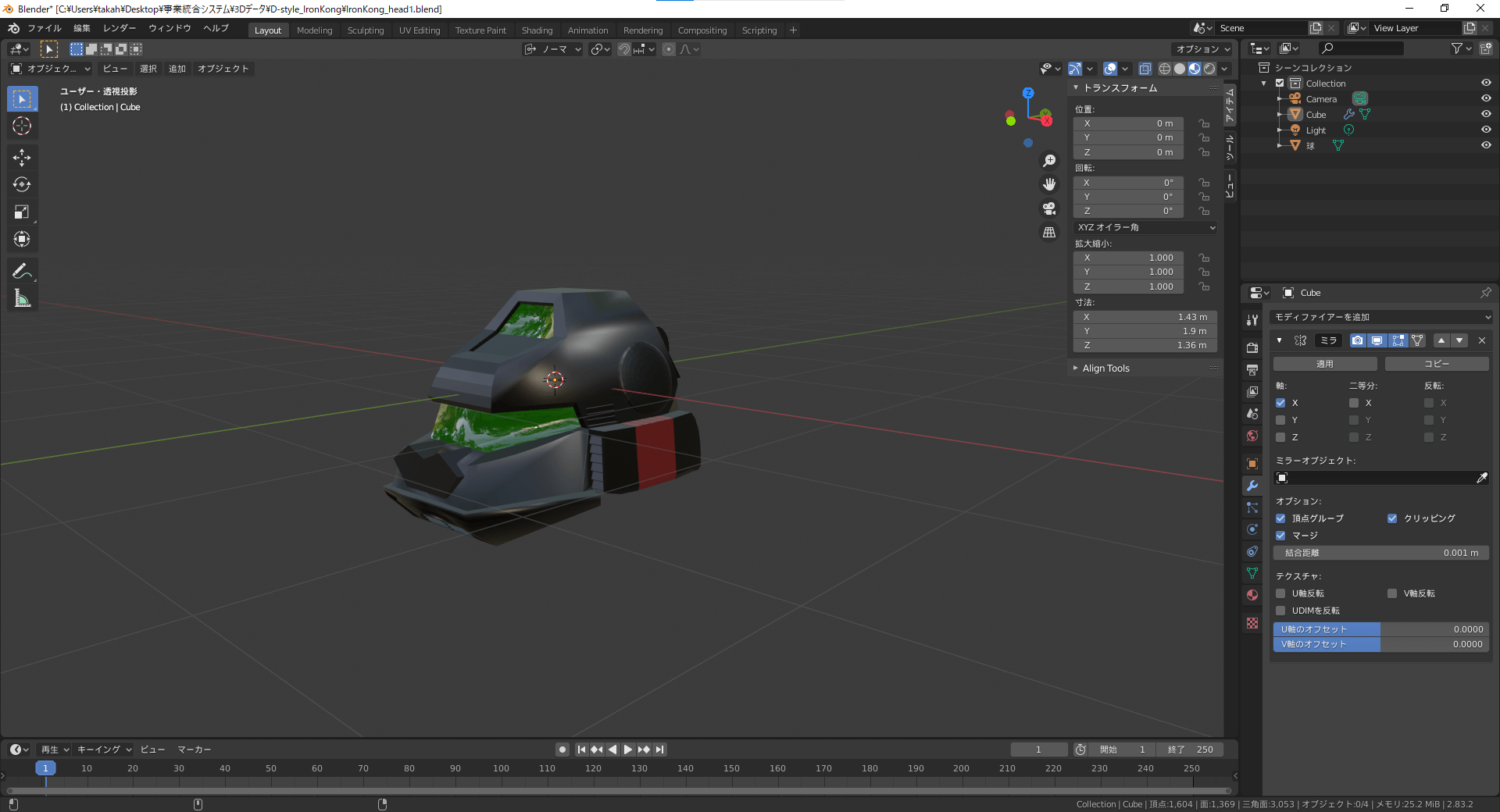Screen dimensions: 1500x812
Task: Click the 結合距離 merge distance slider
Action: [1380, 552]
